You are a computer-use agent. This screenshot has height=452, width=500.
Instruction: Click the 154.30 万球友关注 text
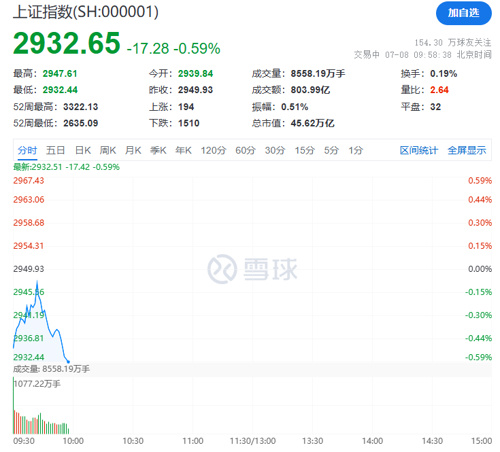pyautogui.click(x=453, y=43)
